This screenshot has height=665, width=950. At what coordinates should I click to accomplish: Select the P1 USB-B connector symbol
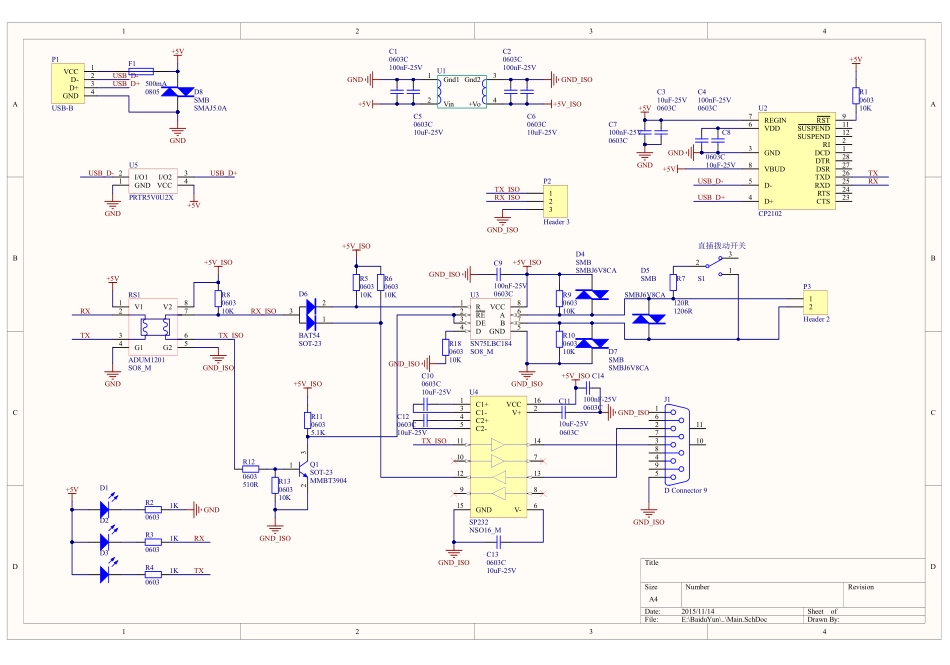pyautogui.click(x=68, y=84)
